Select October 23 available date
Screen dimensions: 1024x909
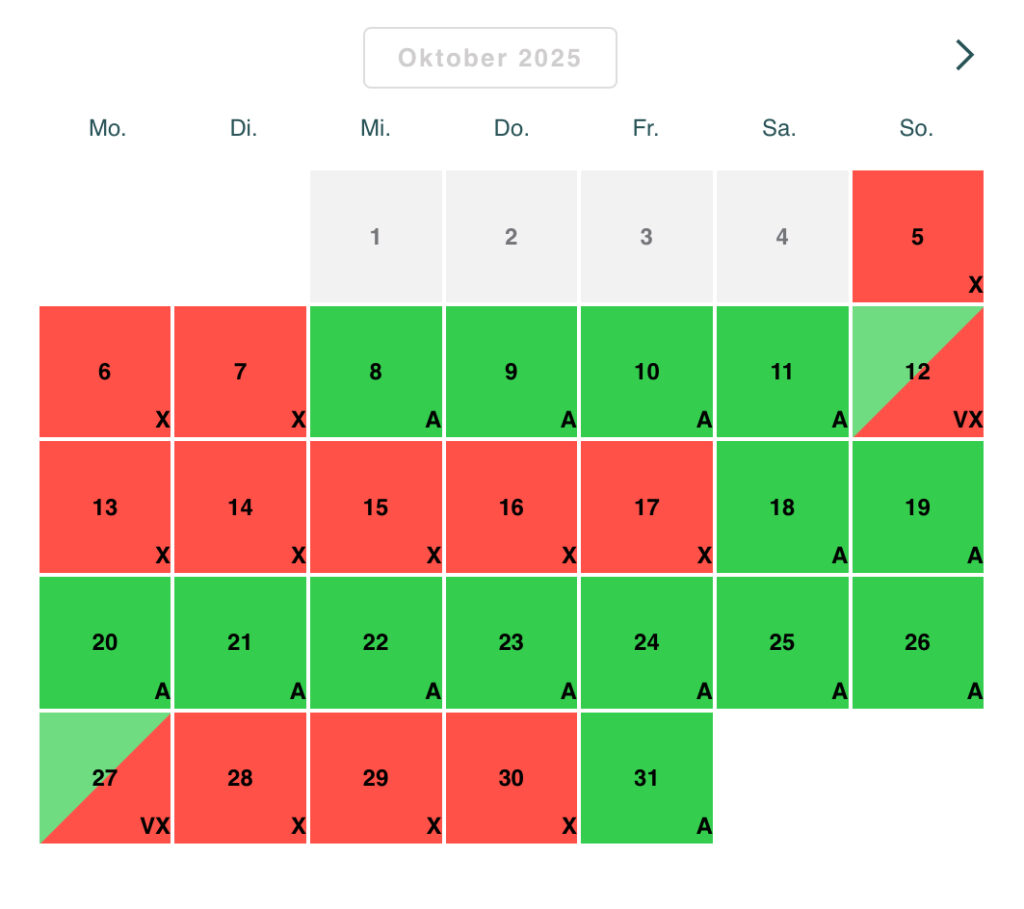(511, 642)
